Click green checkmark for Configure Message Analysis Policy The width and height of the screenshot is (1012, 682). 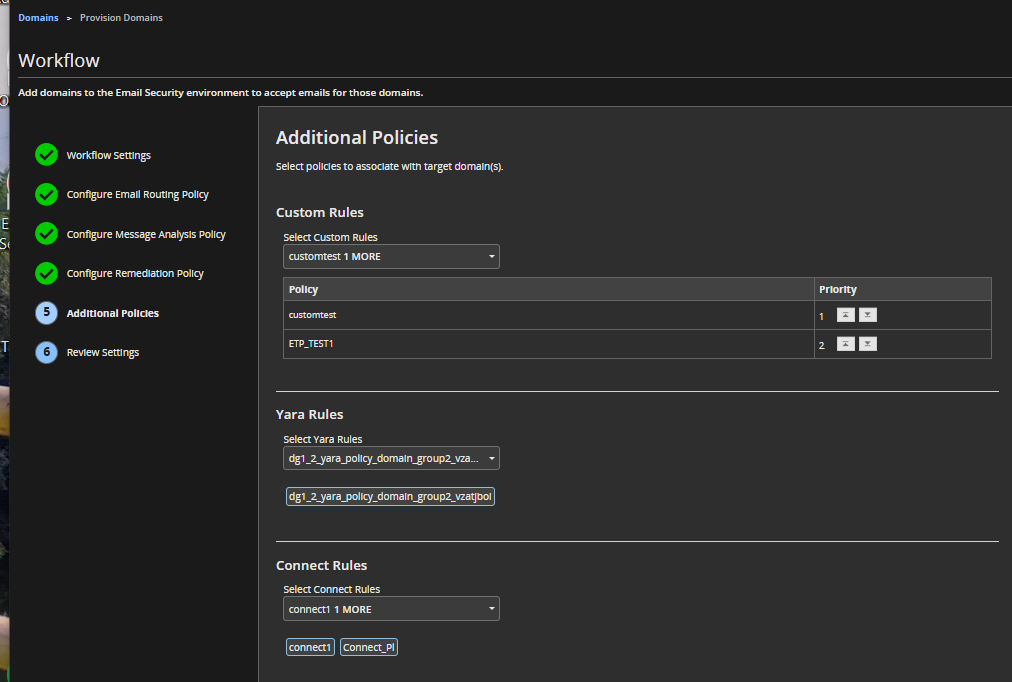(46, 234)
